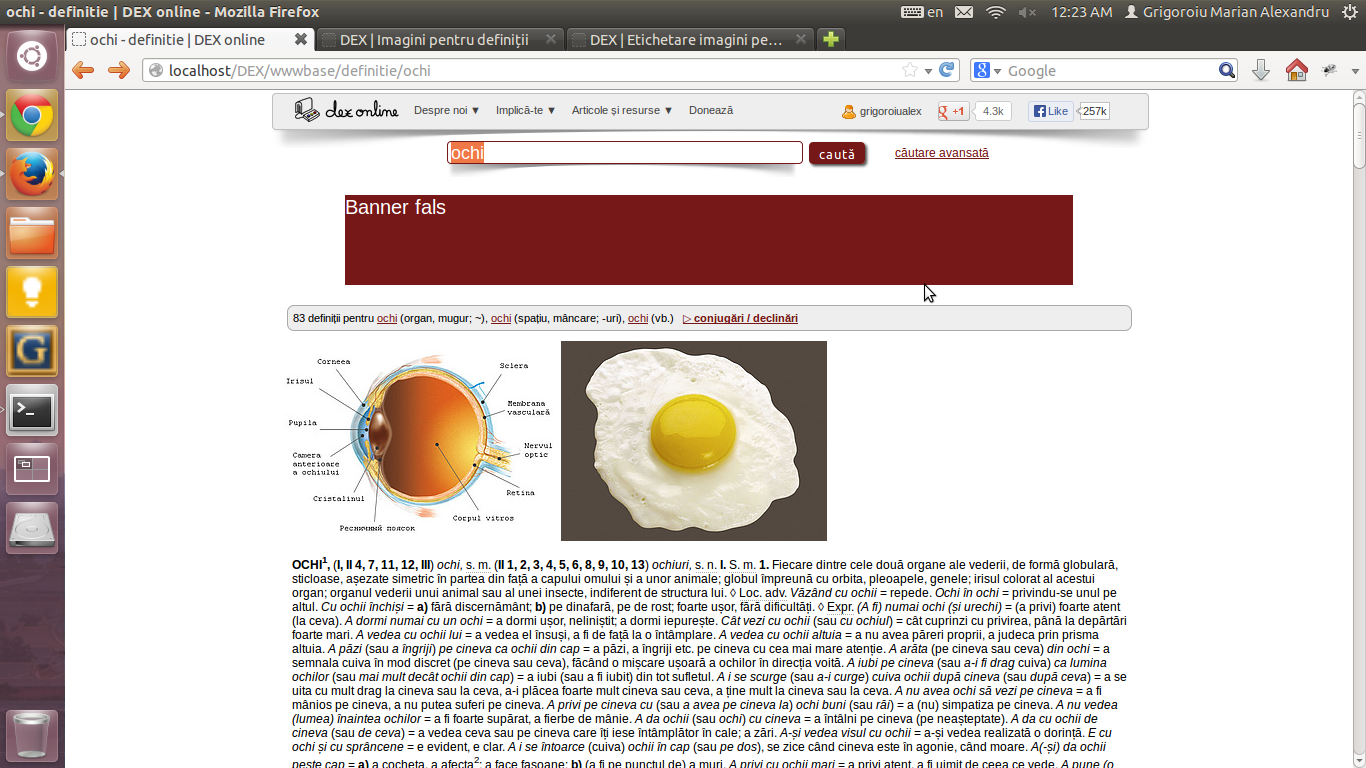Open Firefox from the launcher

click(x=32, y=174)
